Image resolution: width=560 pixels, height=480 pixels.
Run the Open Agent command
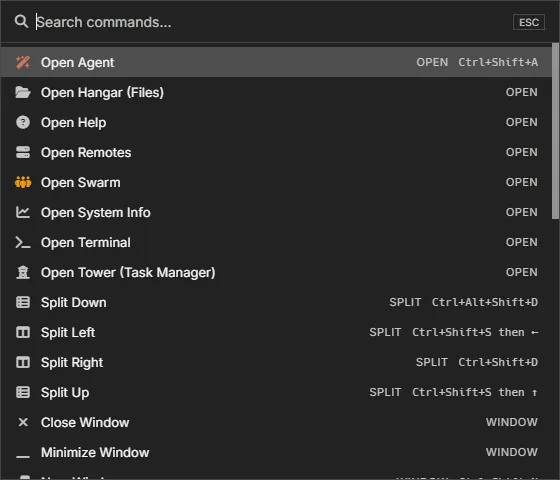[276, 62]
